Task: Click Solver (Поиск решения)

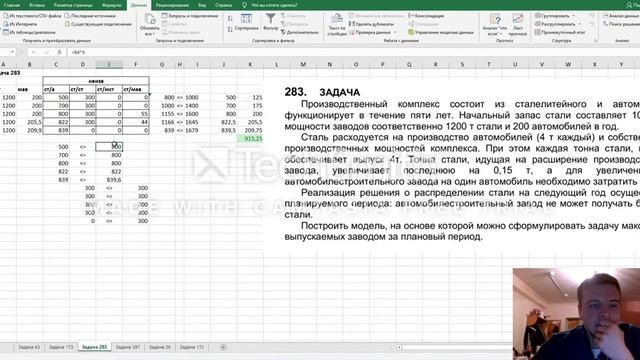Action: [622, 24]
